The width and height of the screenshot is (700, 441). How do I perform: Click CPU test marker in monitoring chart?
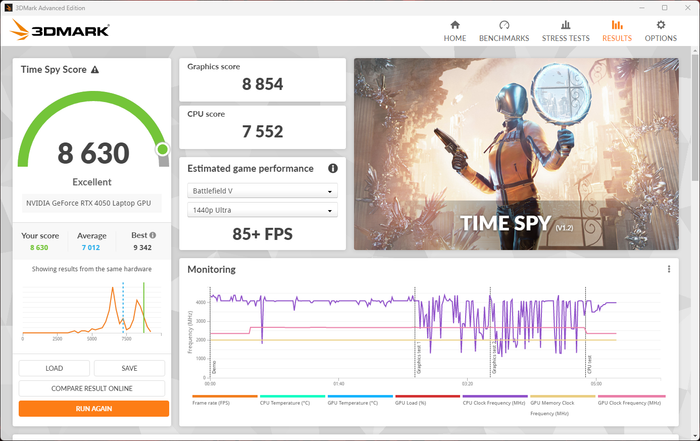pos(589,364)
